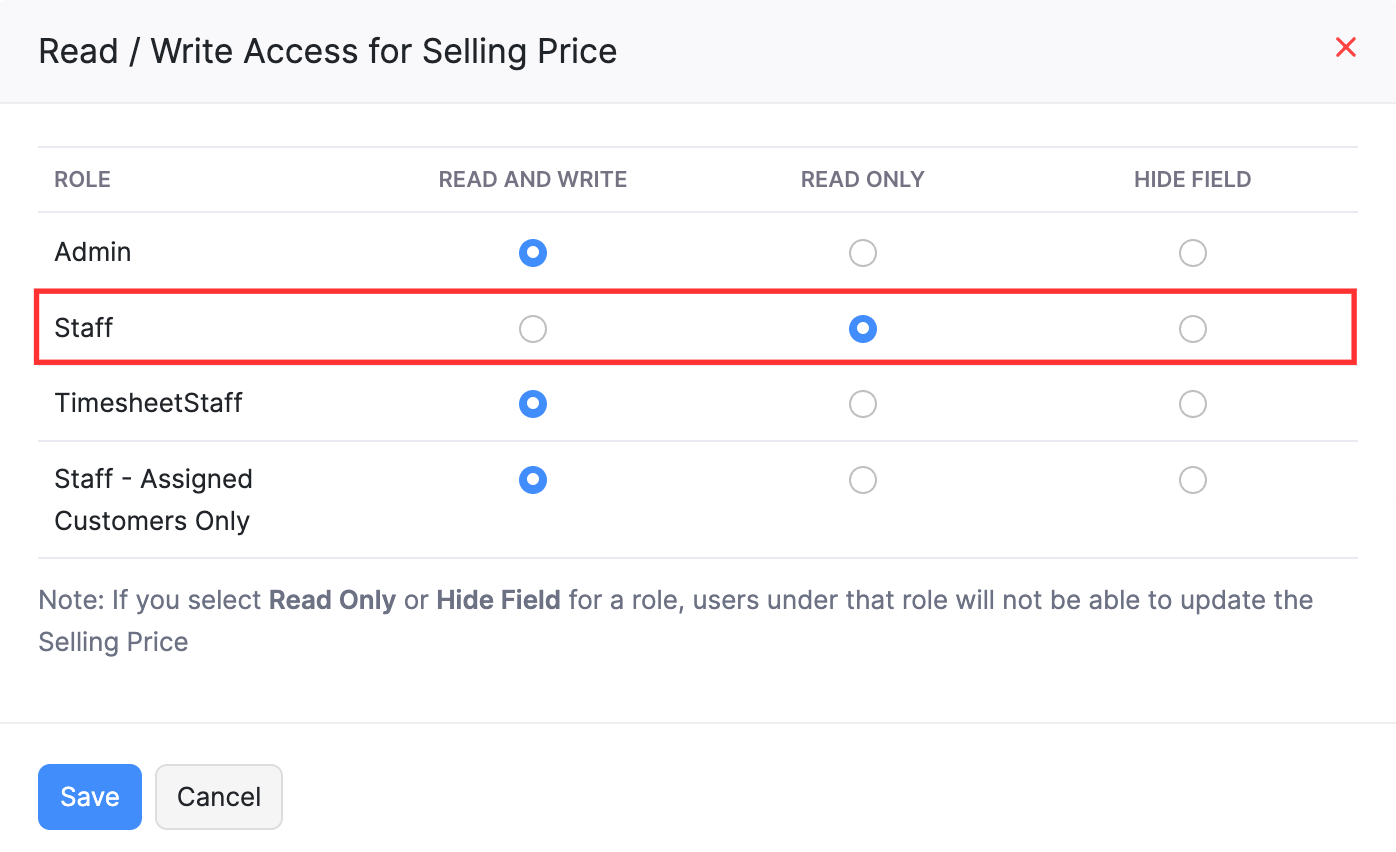
Task: Select Hide Field for Admin role
Action: coord(1193,253)
